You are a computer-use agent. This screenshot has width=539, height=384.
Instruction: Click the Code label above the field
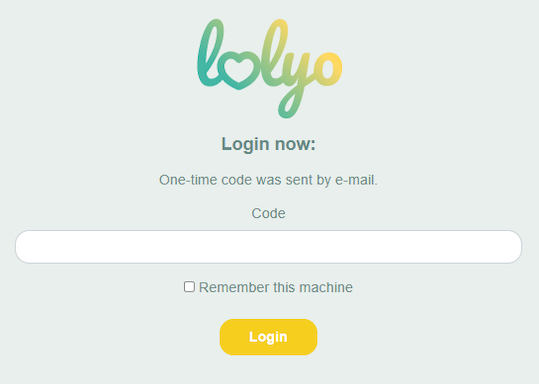point(268,213)
